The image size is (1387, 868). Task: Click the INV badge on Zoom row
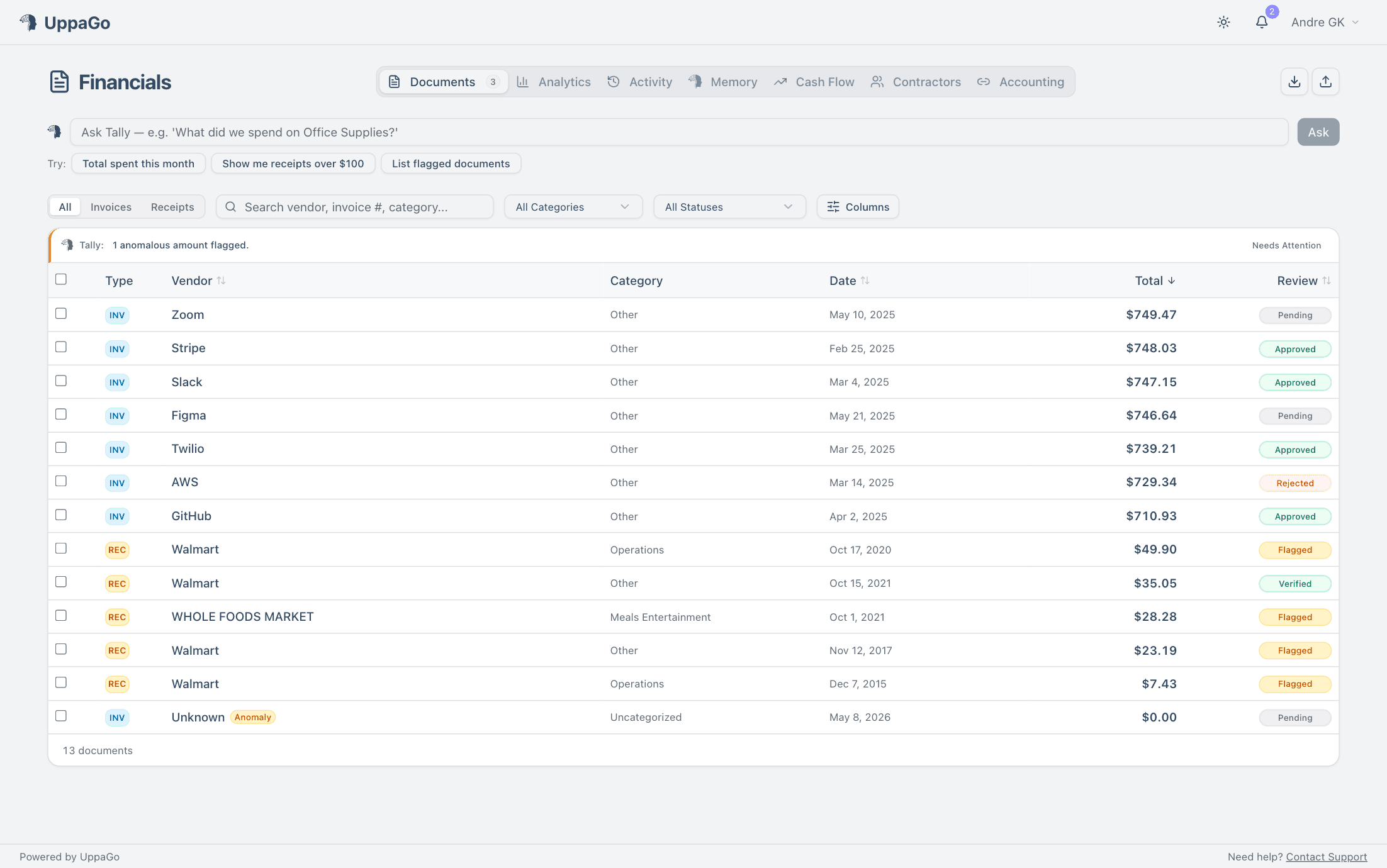pyautogui.click(x=117, y=315)
